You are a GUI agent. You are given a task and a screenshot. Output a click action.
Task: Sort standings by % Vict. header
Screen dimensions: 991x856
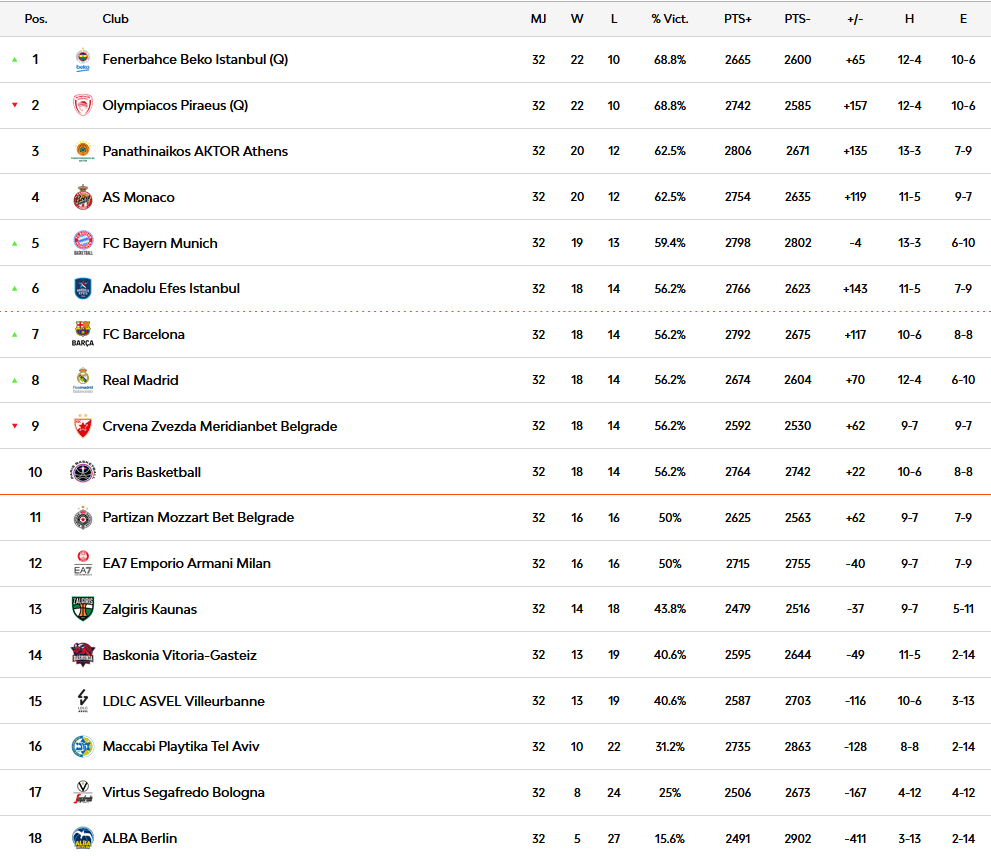point(669,19)
